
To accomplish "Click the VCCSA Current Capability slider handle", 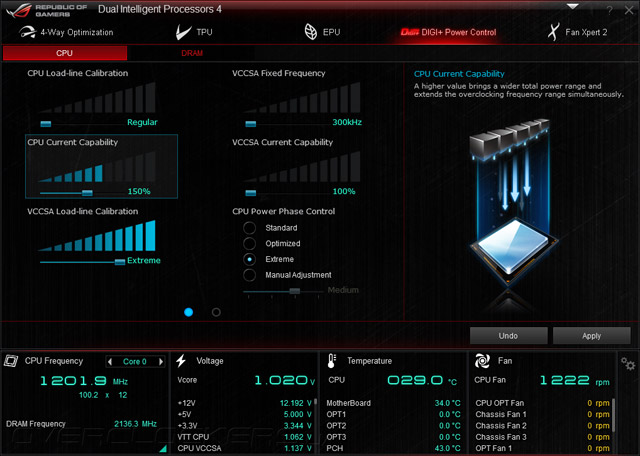I will pos(251,193).
